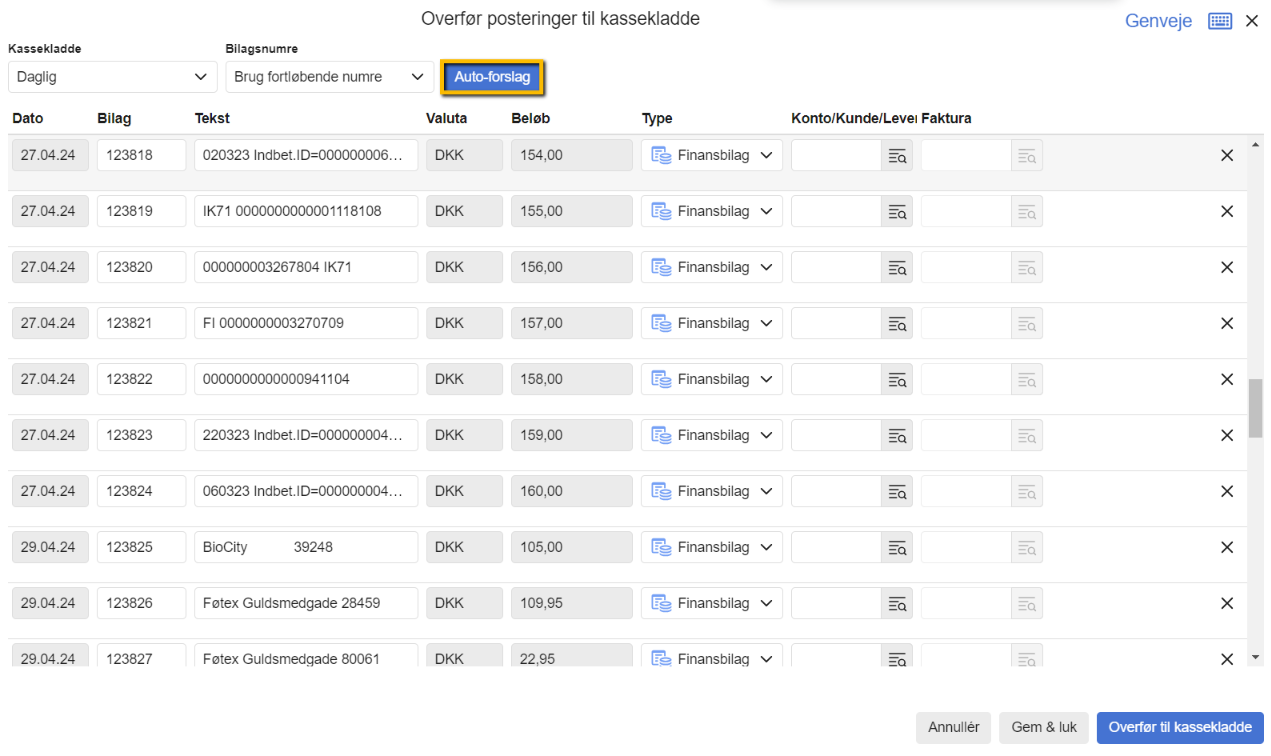Delete row with amount 158,00

pos(1227,380)
